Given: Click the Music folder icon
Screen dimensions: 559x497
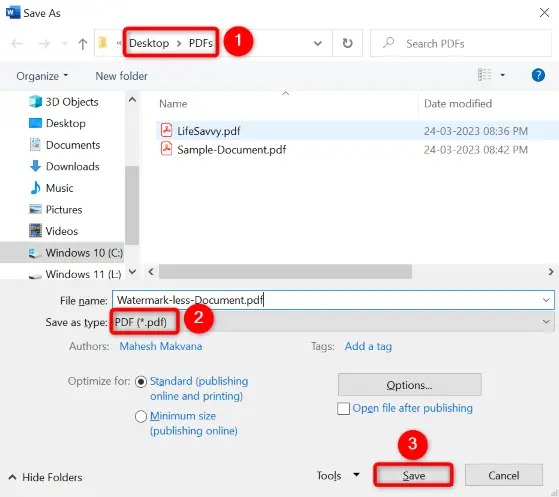Looking at the screenshot, I should click(35, 188).
